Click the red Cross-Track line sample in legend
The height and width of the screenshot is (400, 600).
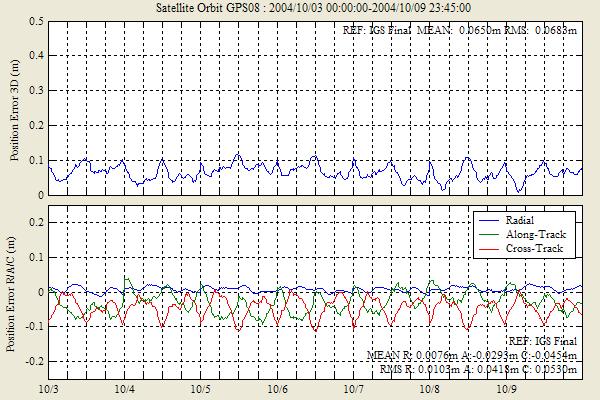(x=487, y=246)
